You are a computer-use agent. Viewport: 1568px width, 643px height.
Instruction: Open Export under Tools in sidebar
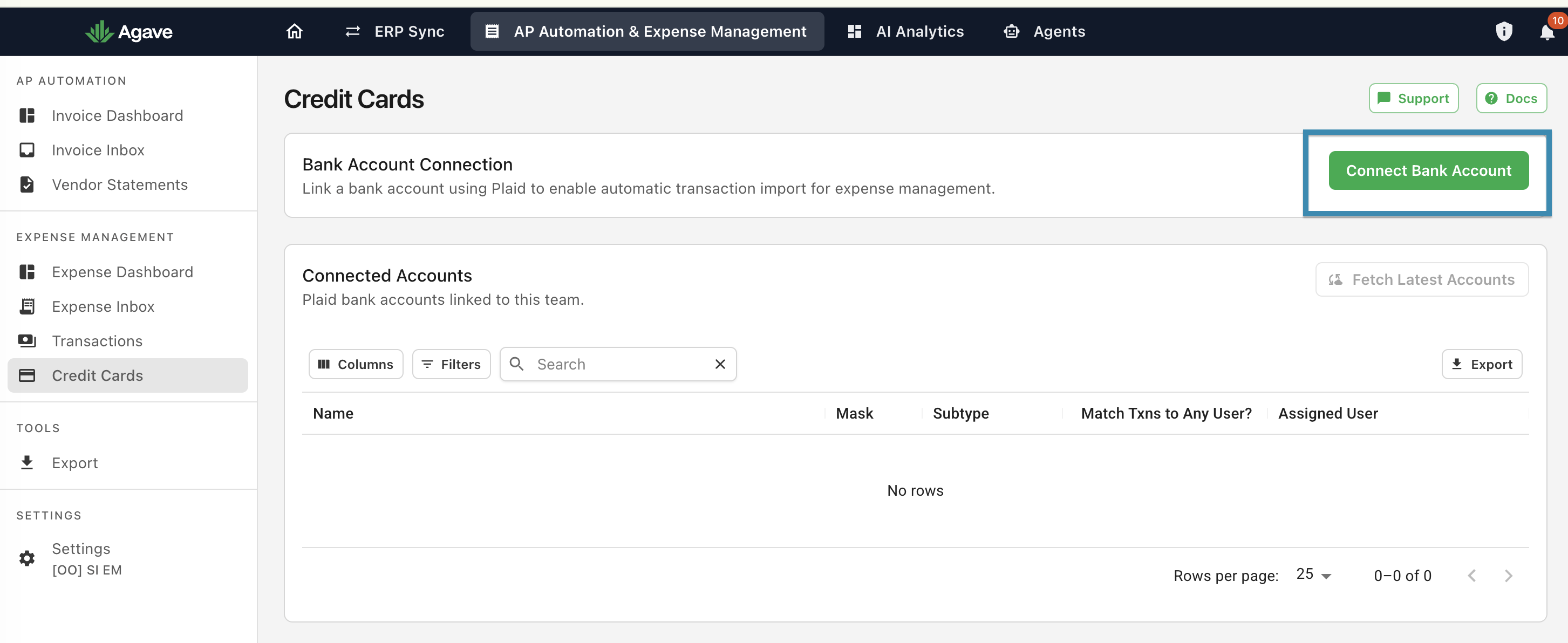pos(128,463)
